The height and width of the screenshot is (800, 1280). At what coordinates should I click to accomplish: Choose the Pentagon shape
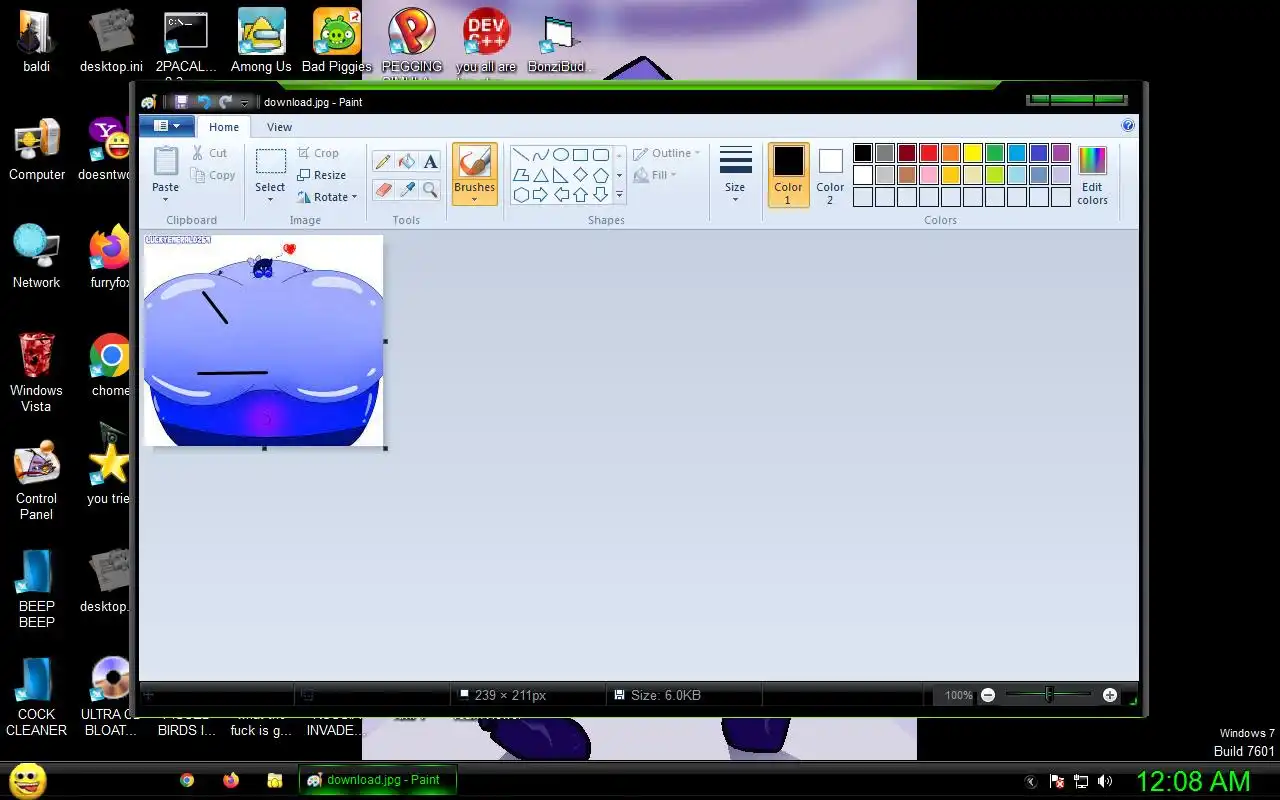(x=601, y=175)
